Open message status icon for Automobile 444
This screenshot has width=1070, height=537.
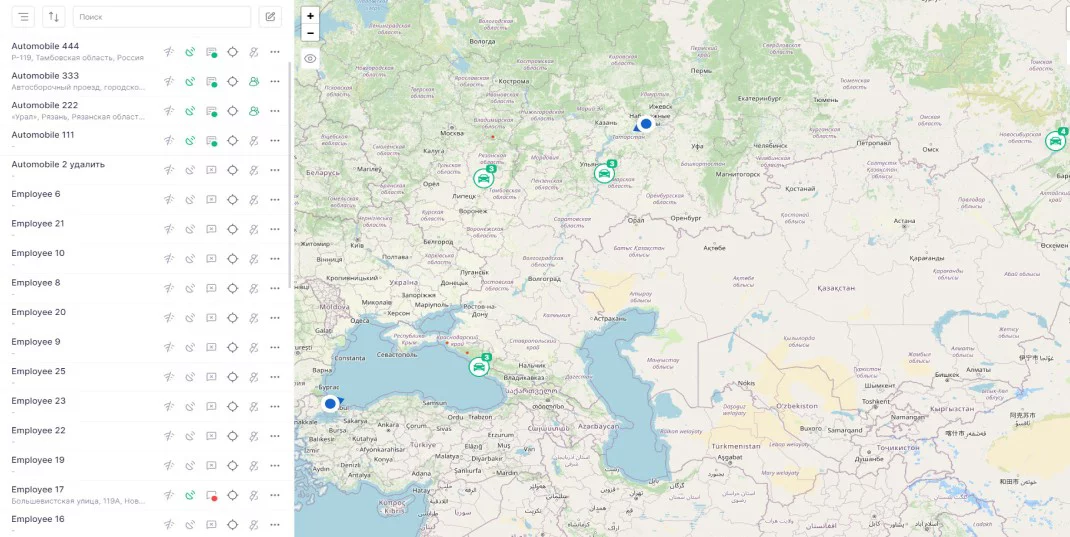coord(212,52)
